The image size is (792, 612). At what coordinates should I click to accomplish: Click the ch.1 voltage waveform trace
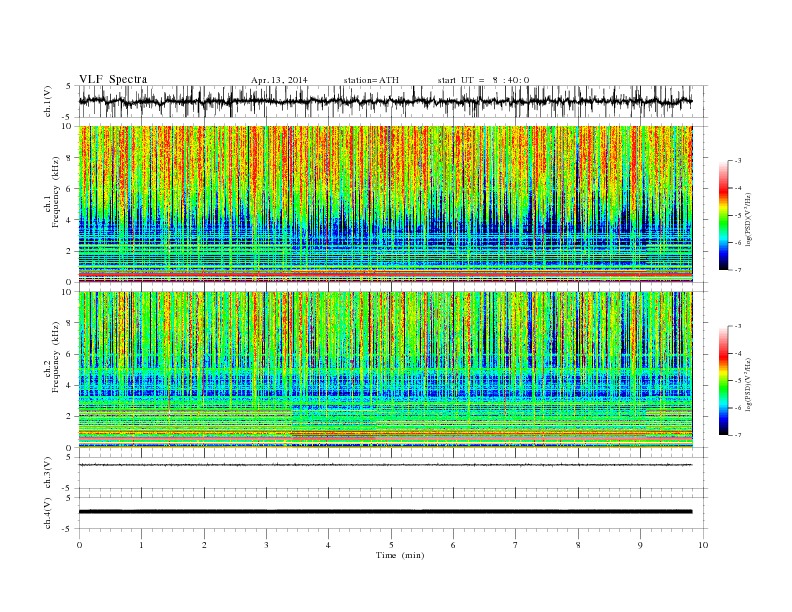coord(385,101)
